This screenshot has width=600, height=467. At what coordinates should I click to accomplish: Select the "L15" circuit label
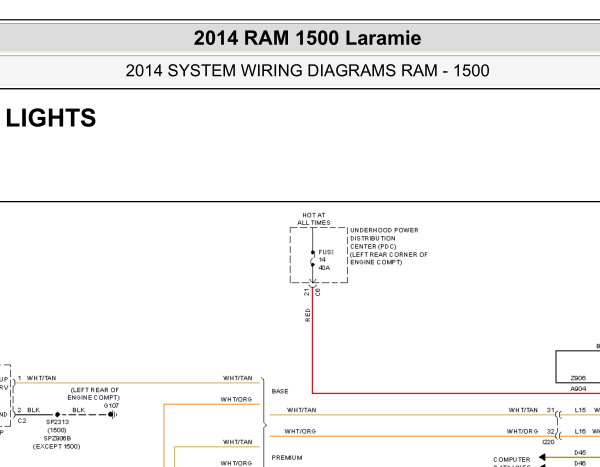[580, 410]
